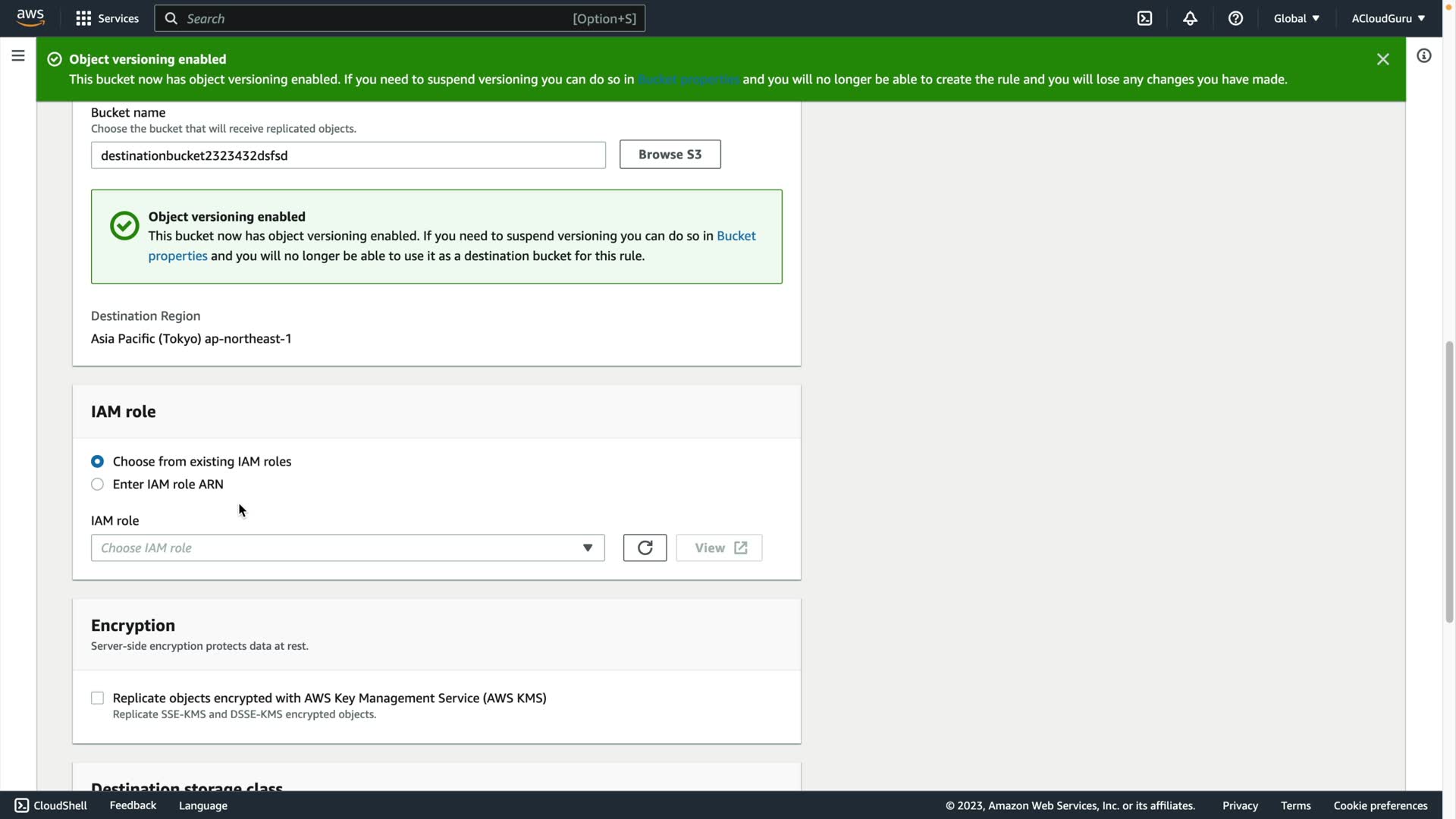Screen dimensions: 1456x819
Task: Open the notifications bell
Action: click(1190, 18)
